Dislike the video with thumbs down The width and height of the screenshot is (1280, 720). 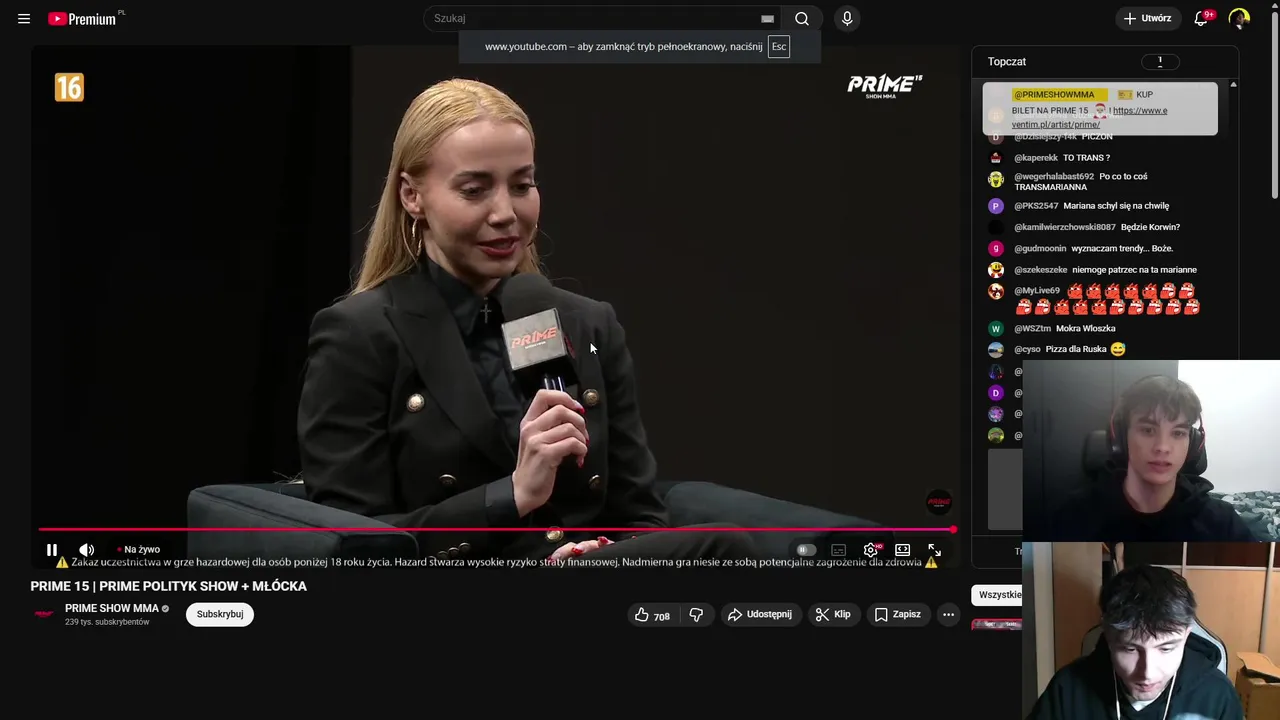[697, 615]
